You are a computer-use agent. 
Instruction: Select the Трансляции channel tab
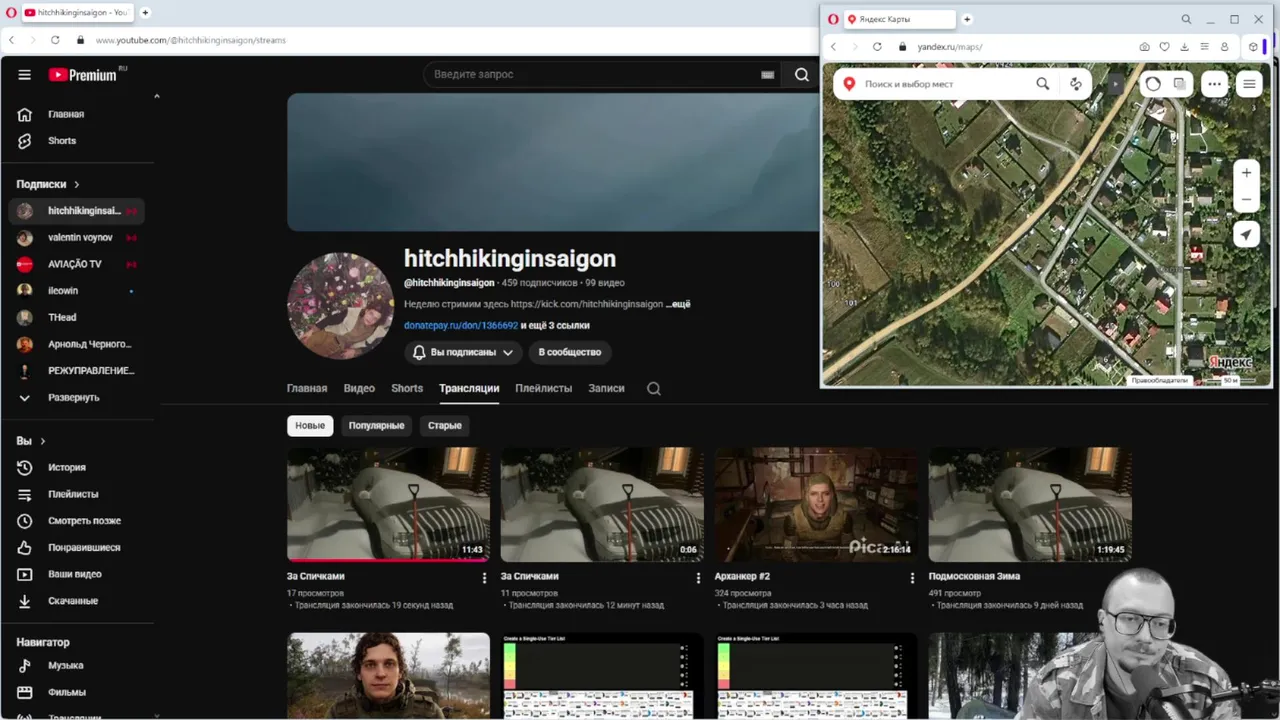[x=469, y=388]
